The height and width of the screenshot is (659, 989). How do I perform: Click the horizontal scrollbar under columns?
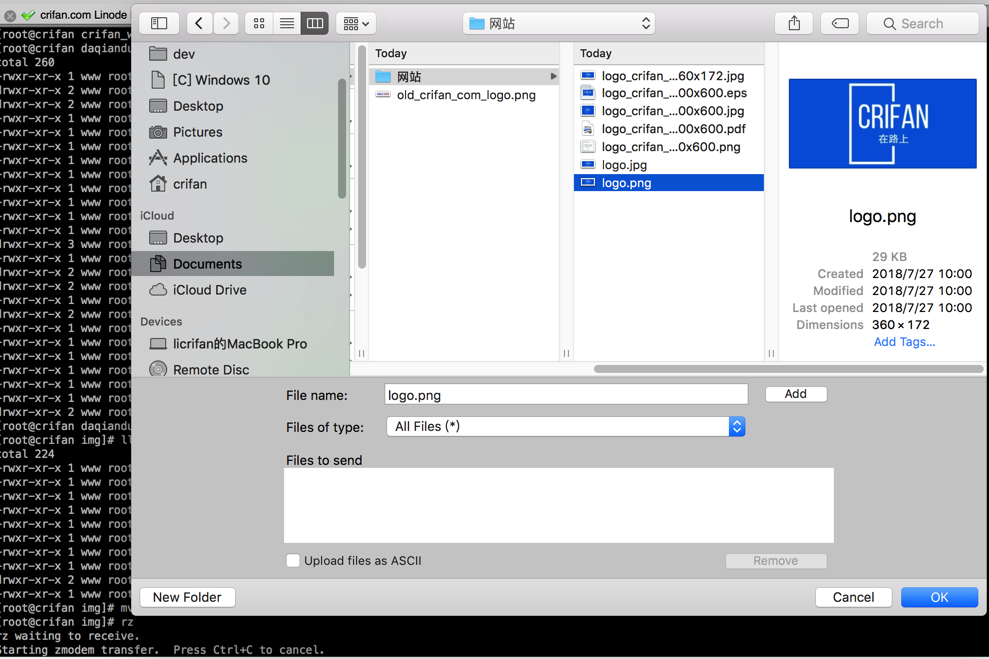[x=788, y=369]
